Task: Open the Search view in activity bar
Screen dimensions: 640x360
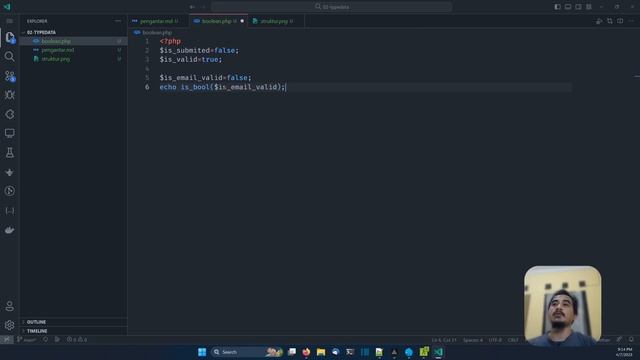Action: tap(10, 56)
